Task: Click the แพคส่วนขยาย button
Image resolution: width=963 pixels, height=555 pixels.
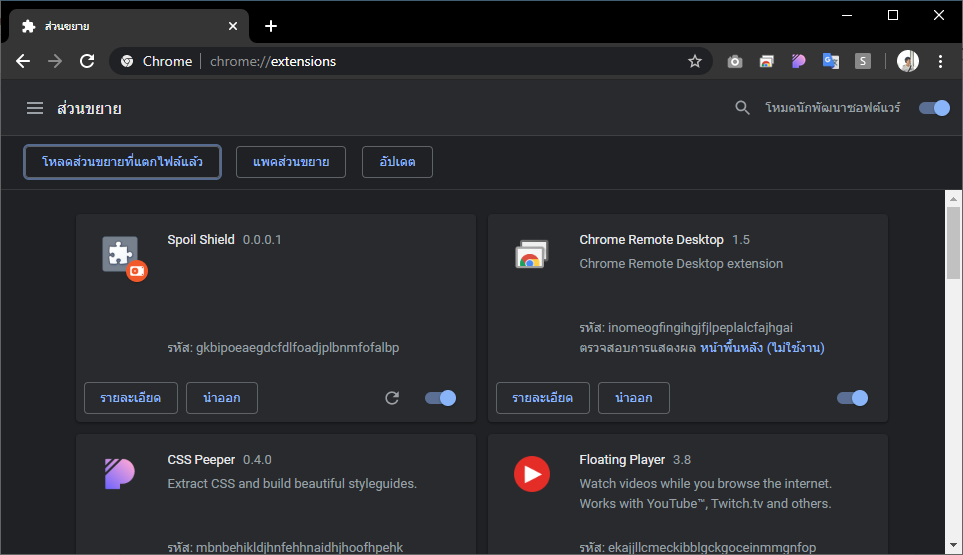Action: [x=291, y=162]
